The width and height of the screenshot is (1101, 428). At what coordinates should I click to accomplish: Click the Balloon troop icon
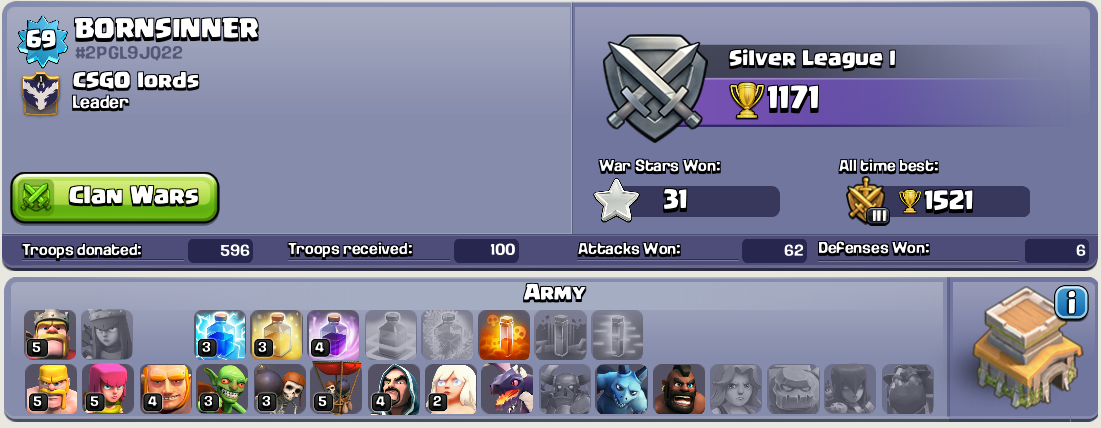[336, 389]
